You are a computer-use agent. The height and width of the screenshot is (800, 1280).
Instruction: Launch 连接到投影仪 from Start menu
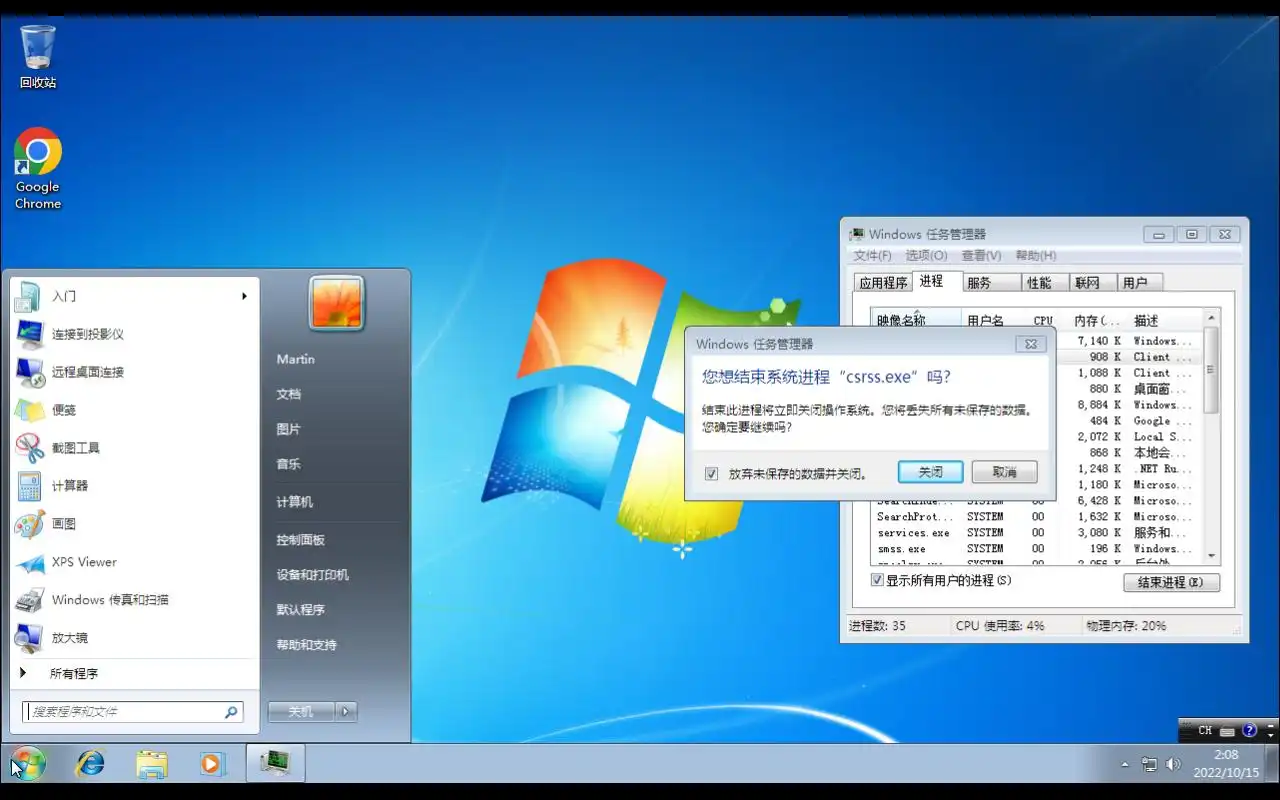tap(134, 334)
